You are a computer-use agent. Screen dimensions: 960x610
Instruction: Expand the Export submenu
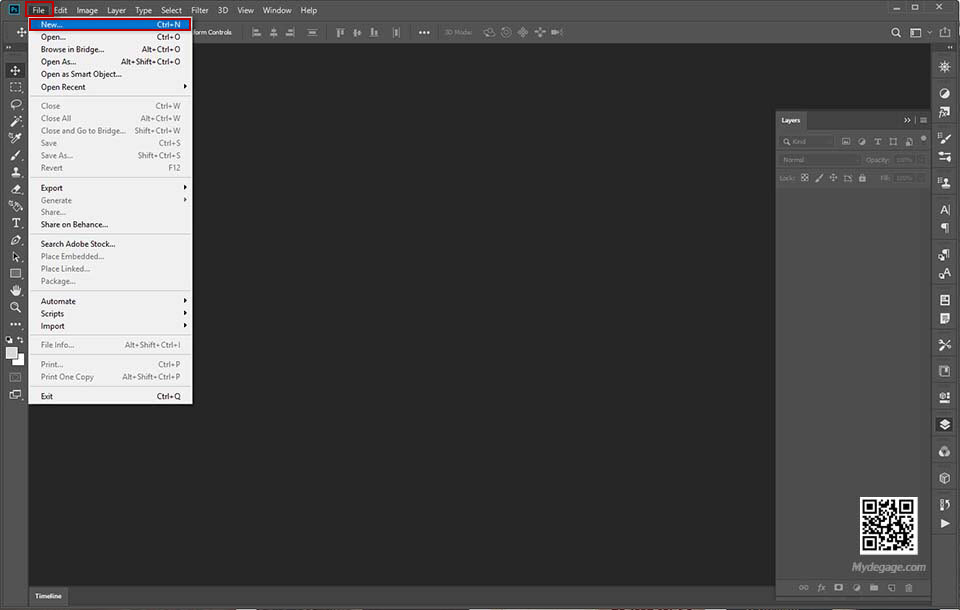[110, 188]
